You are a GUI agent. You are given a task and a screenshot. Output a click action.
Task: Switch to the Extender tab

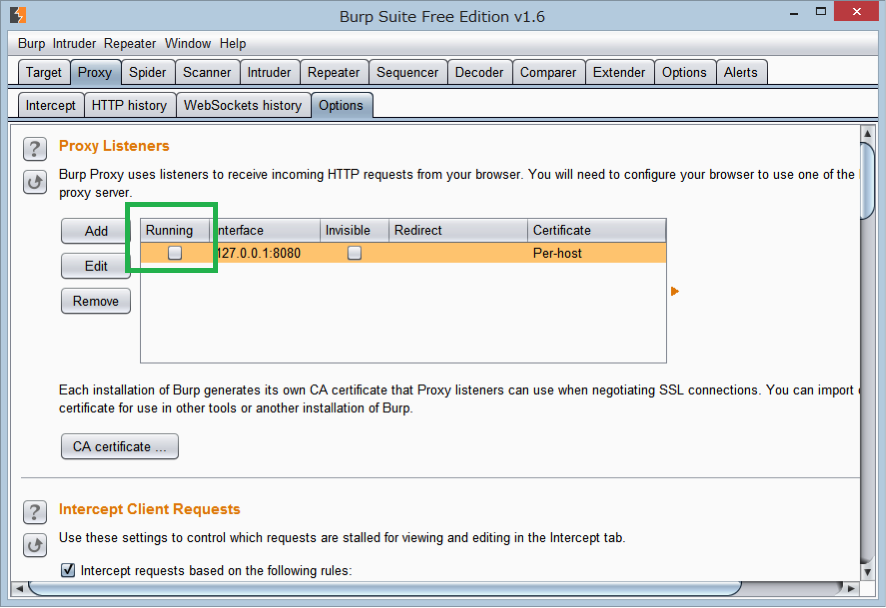[x=619, y=72]
